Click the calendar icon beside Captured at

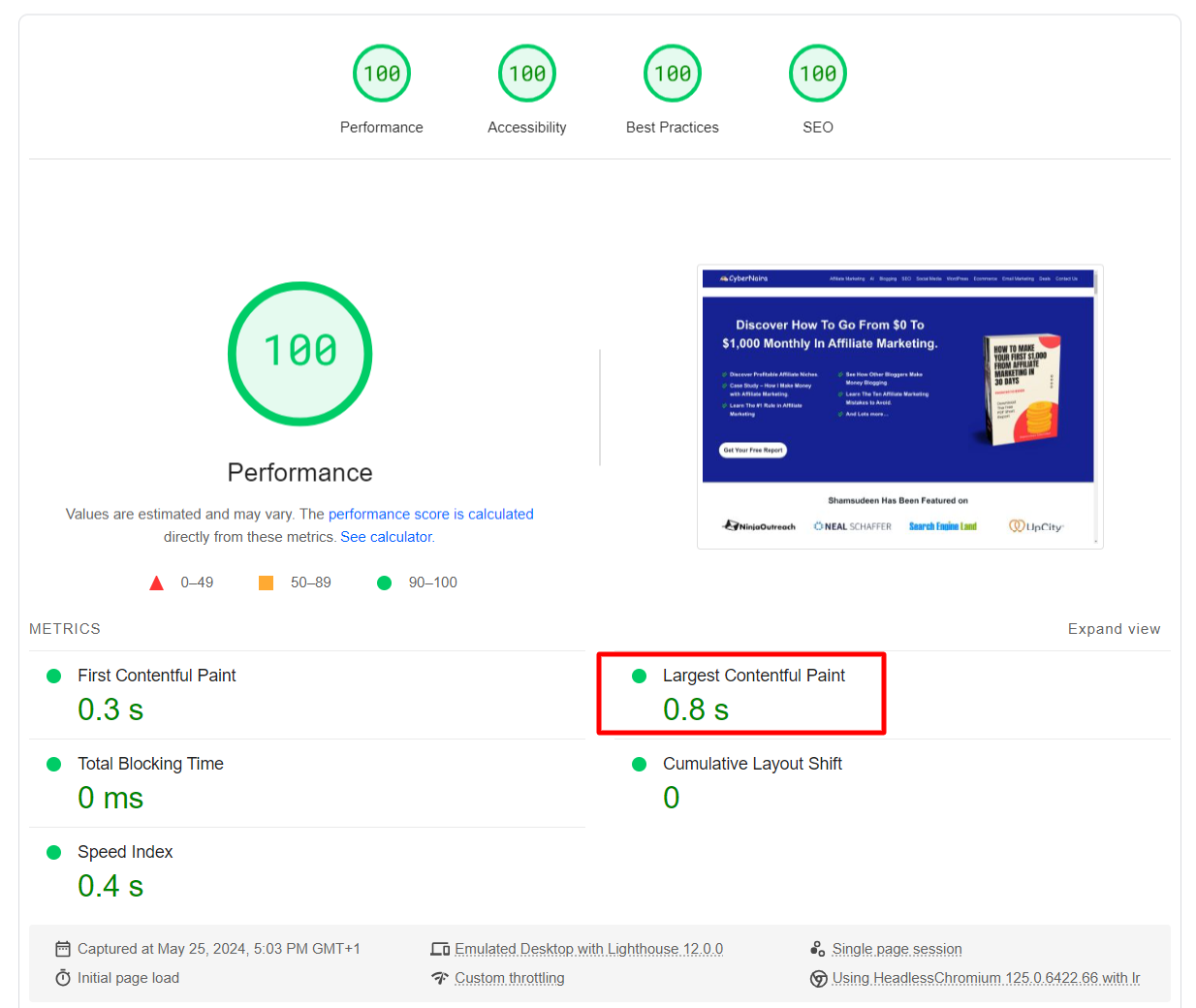63,949
